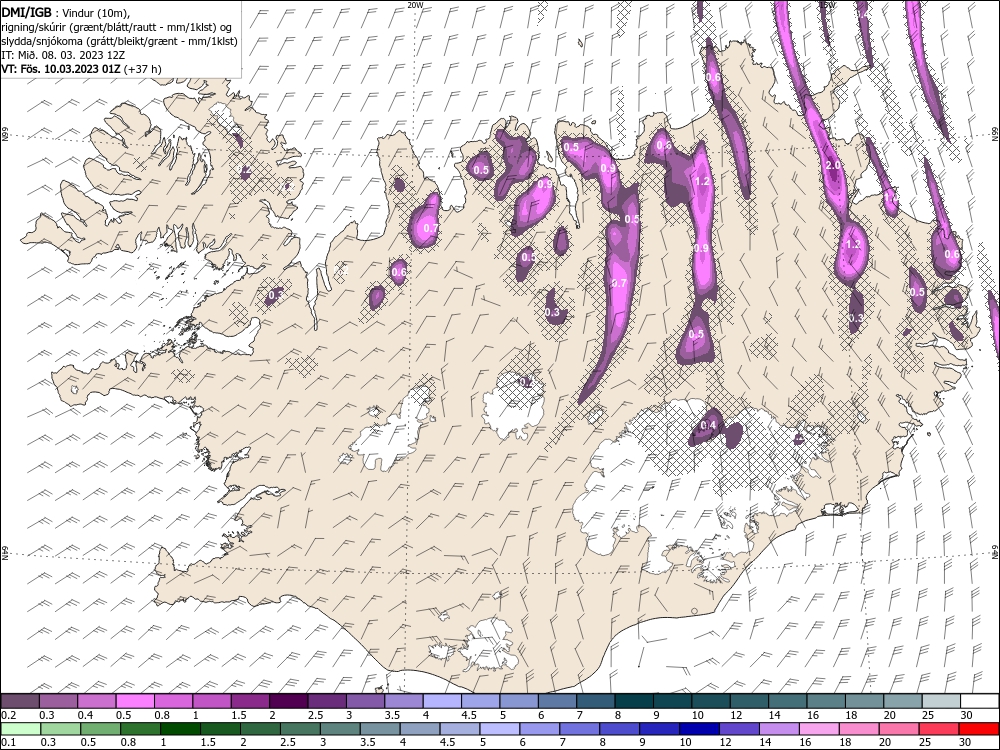The width and height of the screenshot is (1000, 750).
Task: Click the 'DMI/IGB' title text
Action: click(x=27, y=12)
